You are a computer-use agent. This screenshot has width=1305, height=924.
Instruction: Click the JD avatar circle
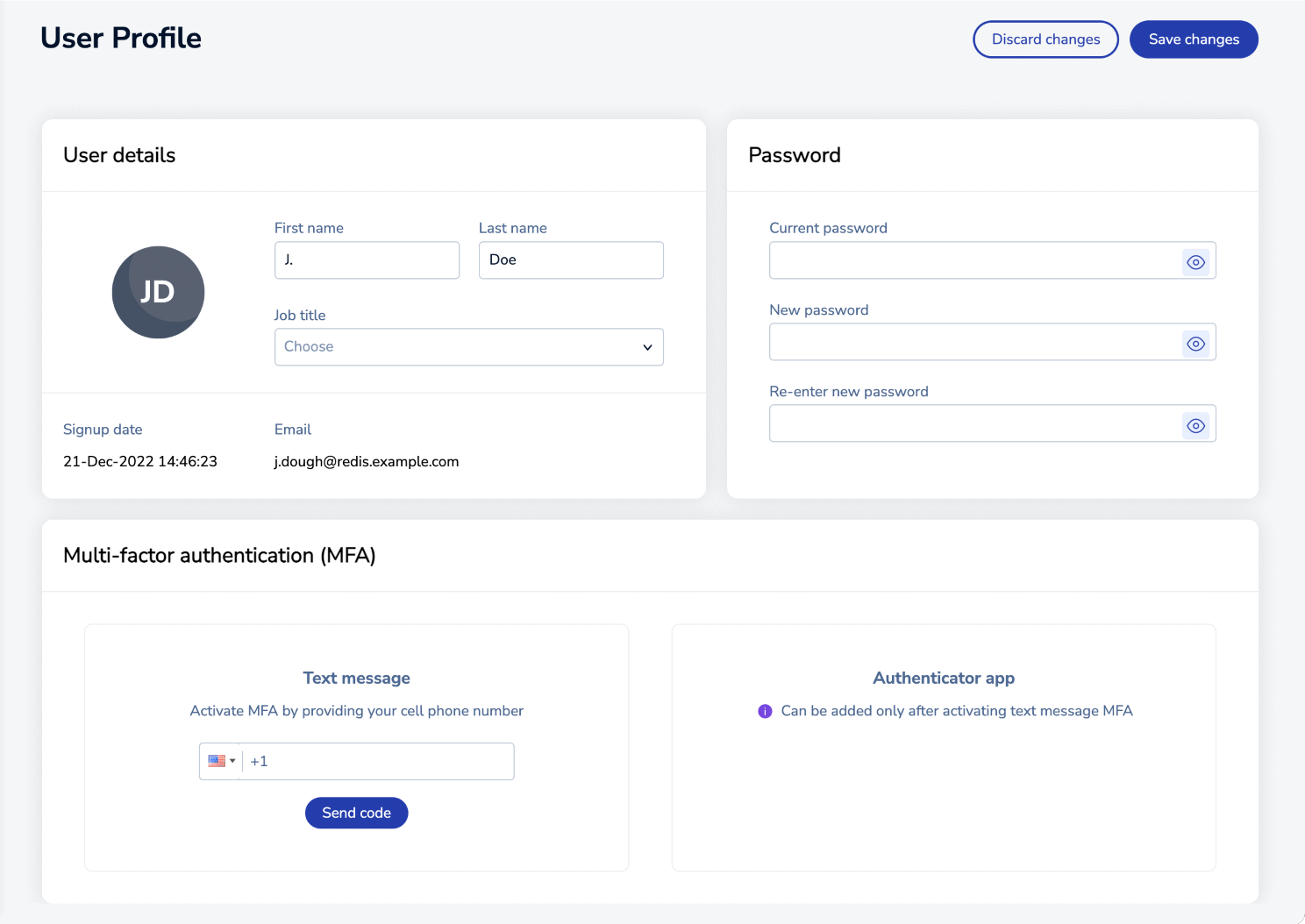coord(158,292)
